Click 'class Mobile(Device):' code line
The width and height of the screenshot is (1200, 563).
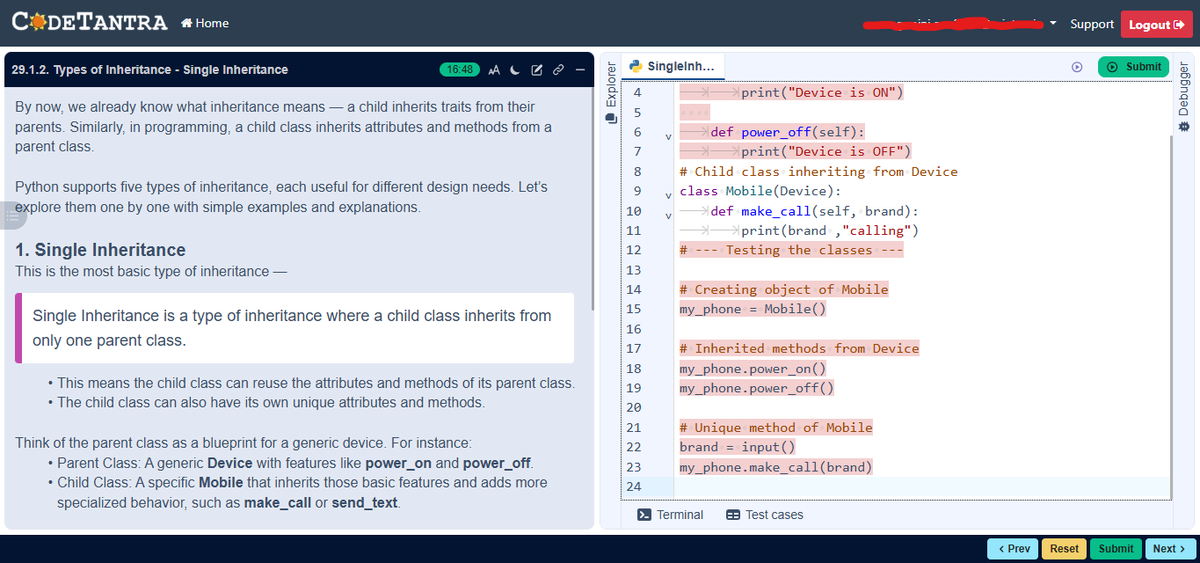coord(760,191)
